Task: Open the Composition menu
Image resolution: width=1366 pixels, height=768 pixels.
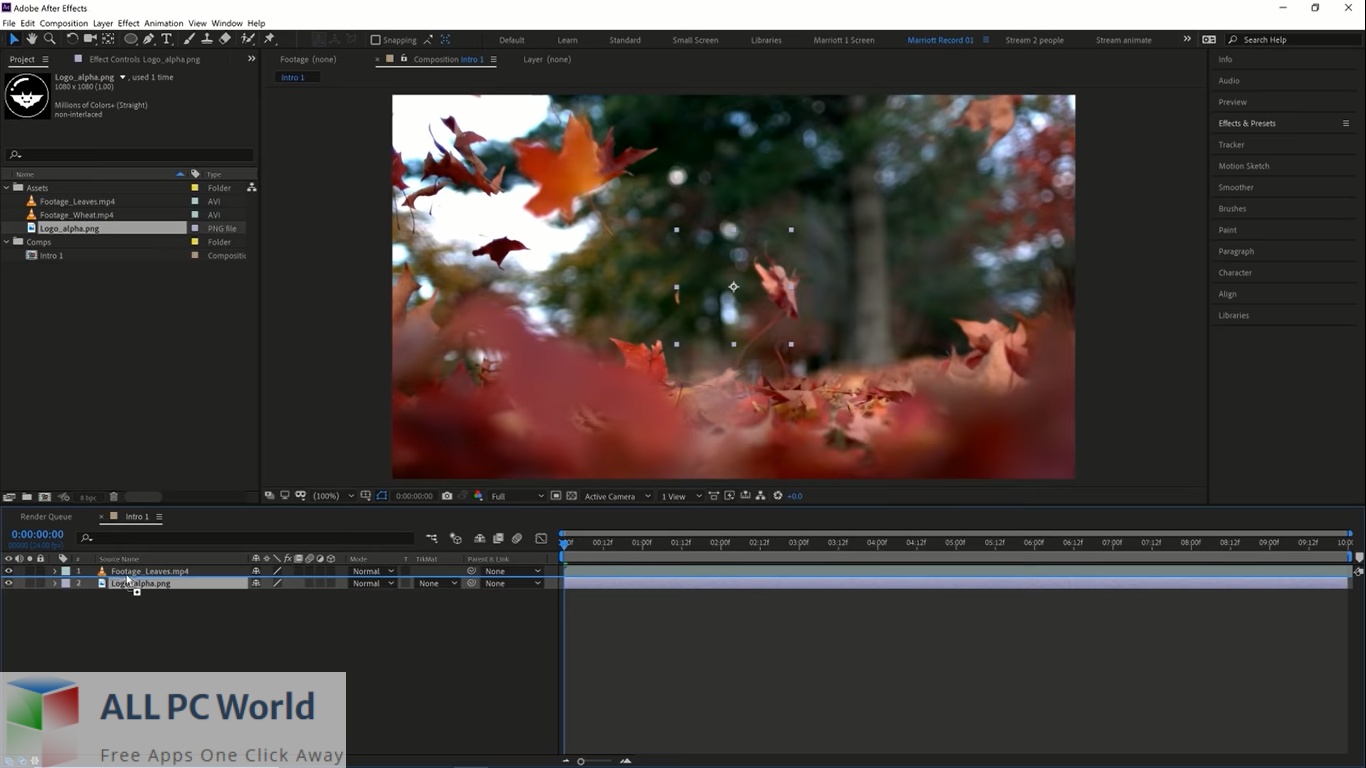Action: 64,23
